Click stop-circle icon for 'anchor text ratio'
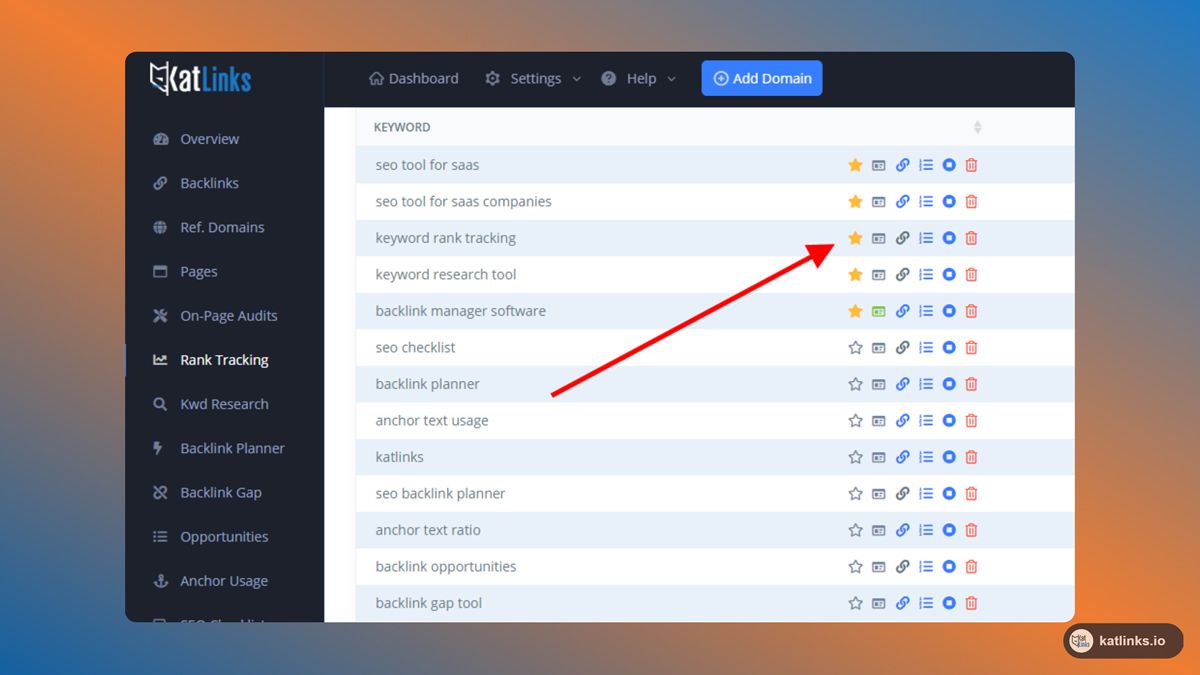 [x=949, y=530]
